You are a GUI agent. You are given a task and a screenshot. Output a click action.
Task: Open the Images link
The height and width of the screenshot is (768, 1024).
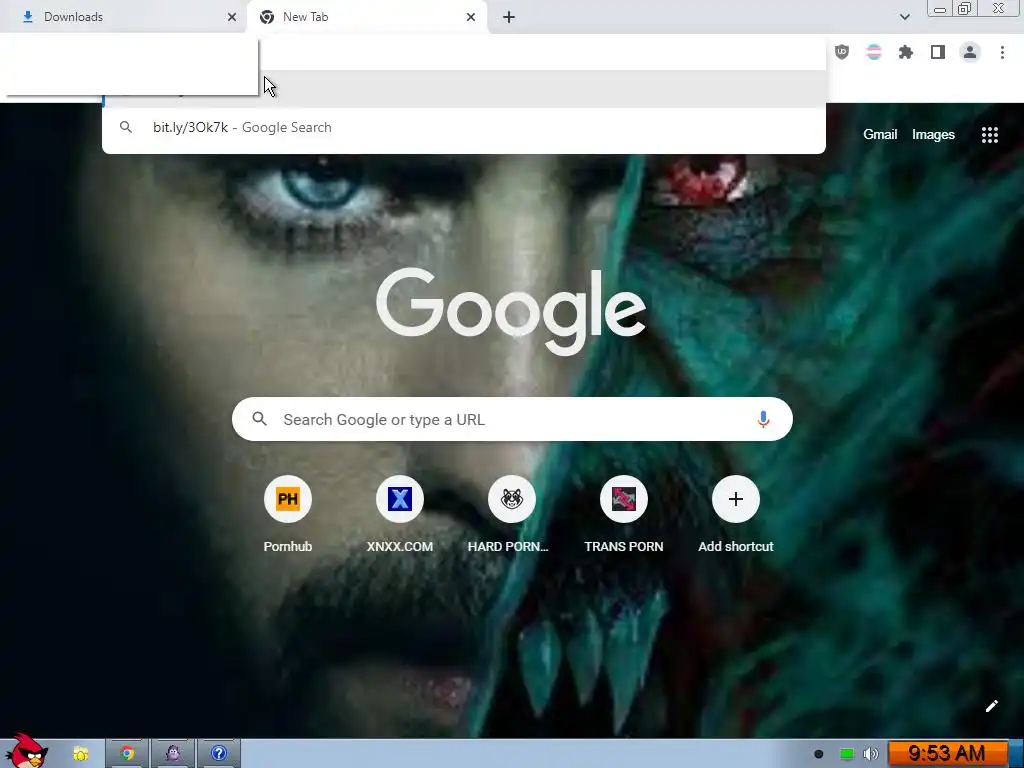click(933, 135)
